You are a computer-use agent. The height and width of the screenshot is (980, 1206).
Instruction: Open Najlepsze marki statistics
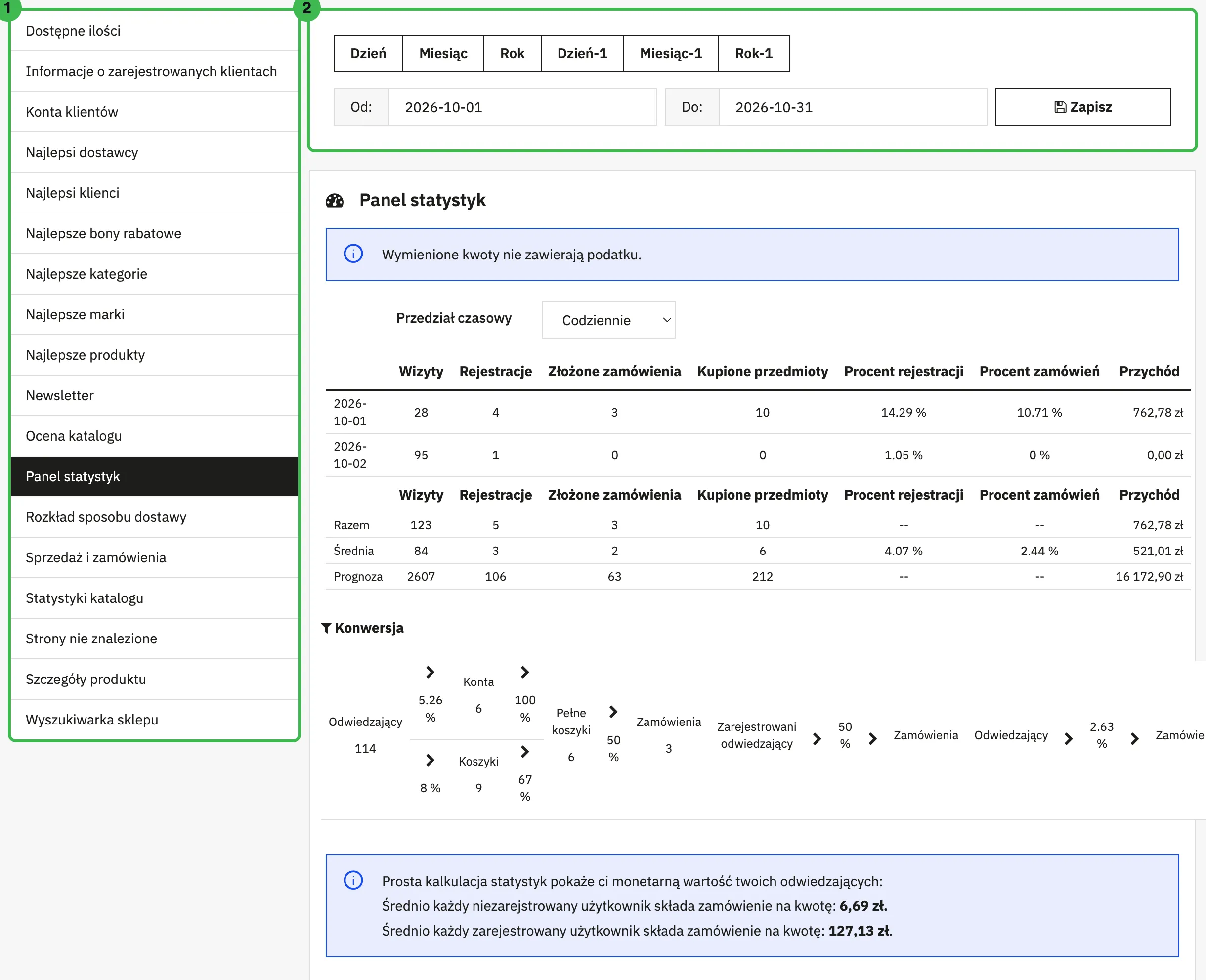tap(154, 314)
